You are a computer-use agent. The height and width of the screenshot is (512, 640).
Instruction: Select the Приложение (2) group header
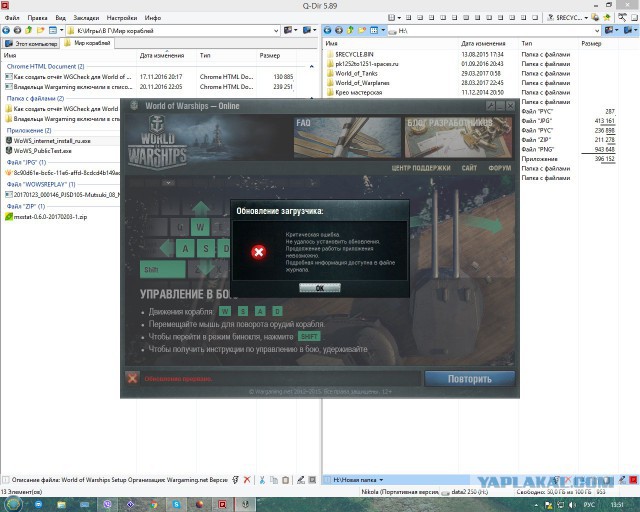(x=29, y=130)
